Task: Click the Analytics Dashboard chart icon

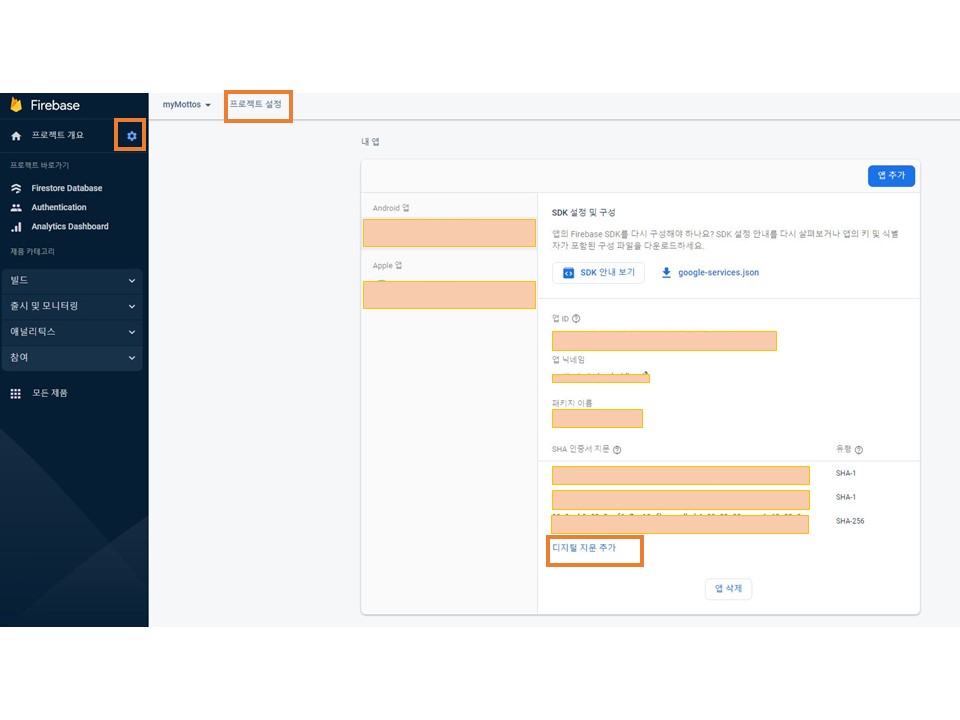Action: coord(16,227)
